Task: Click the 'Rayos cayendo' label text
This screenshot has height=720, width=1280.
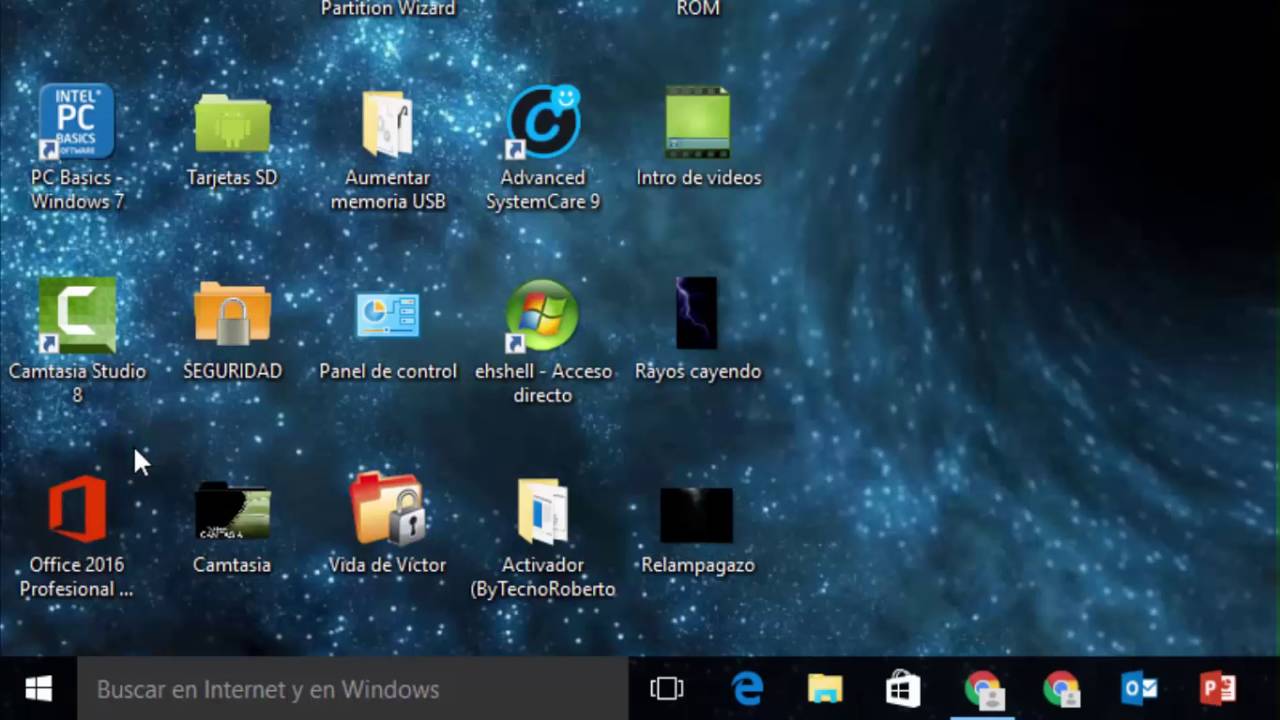Action: [x=698, y=371]
